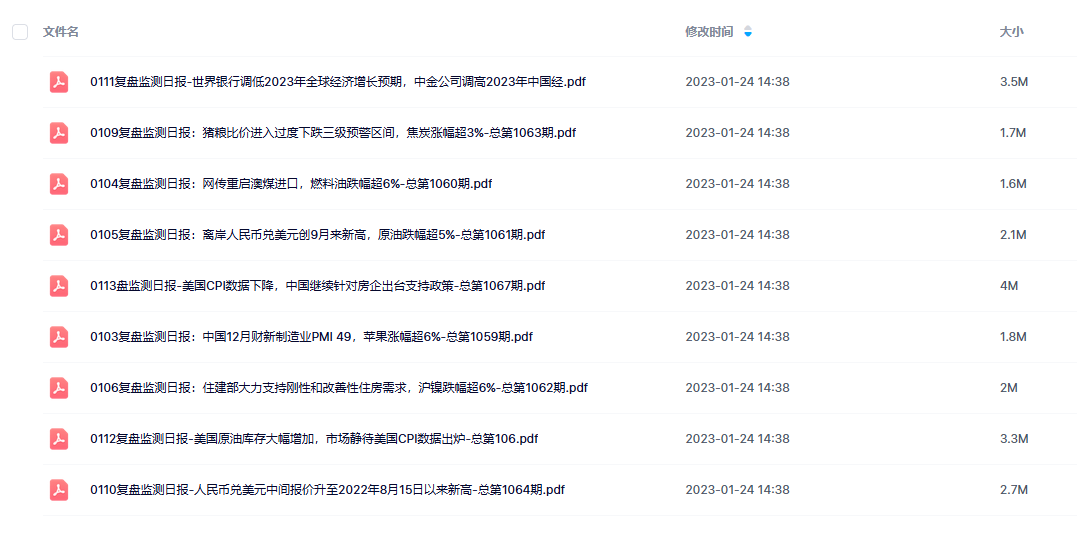Select the modified time of the 0109 file

pyautogui.click(x=737, y=132)
